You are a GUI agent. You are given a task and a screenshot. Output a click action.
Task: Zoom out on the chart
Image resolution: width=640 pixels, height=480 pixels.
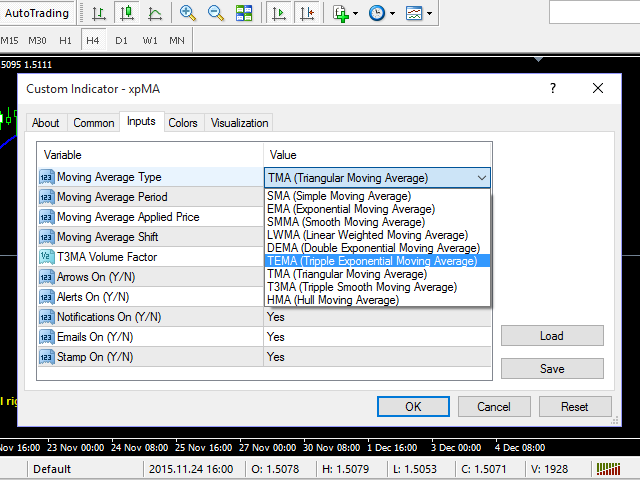click(x=216, y=13)
